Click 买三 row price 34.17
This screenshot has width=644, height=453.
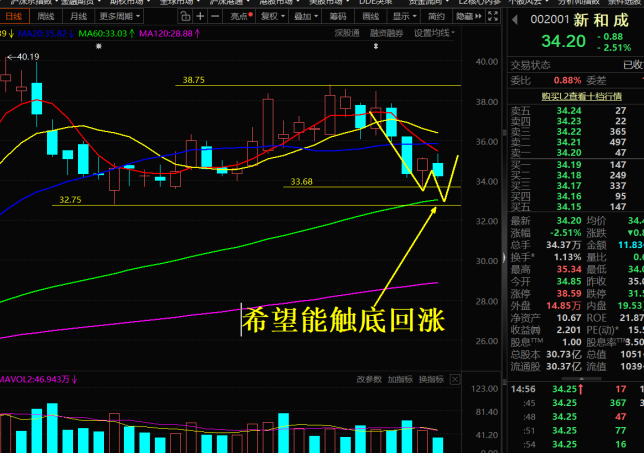(569, 186)
